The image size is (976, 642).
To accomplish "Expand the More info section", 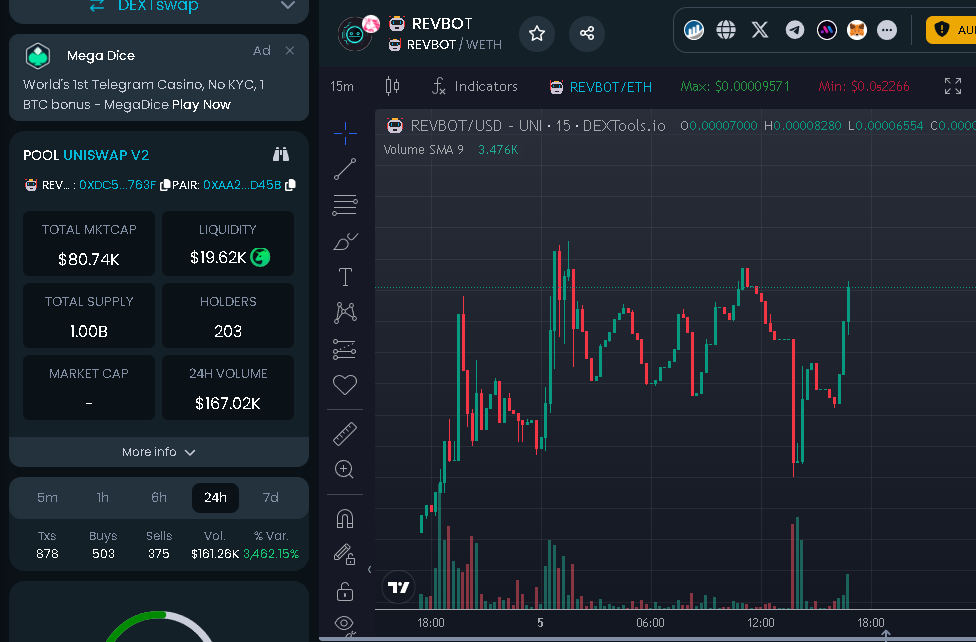I will pyautogui.click(x=157, y=452).
